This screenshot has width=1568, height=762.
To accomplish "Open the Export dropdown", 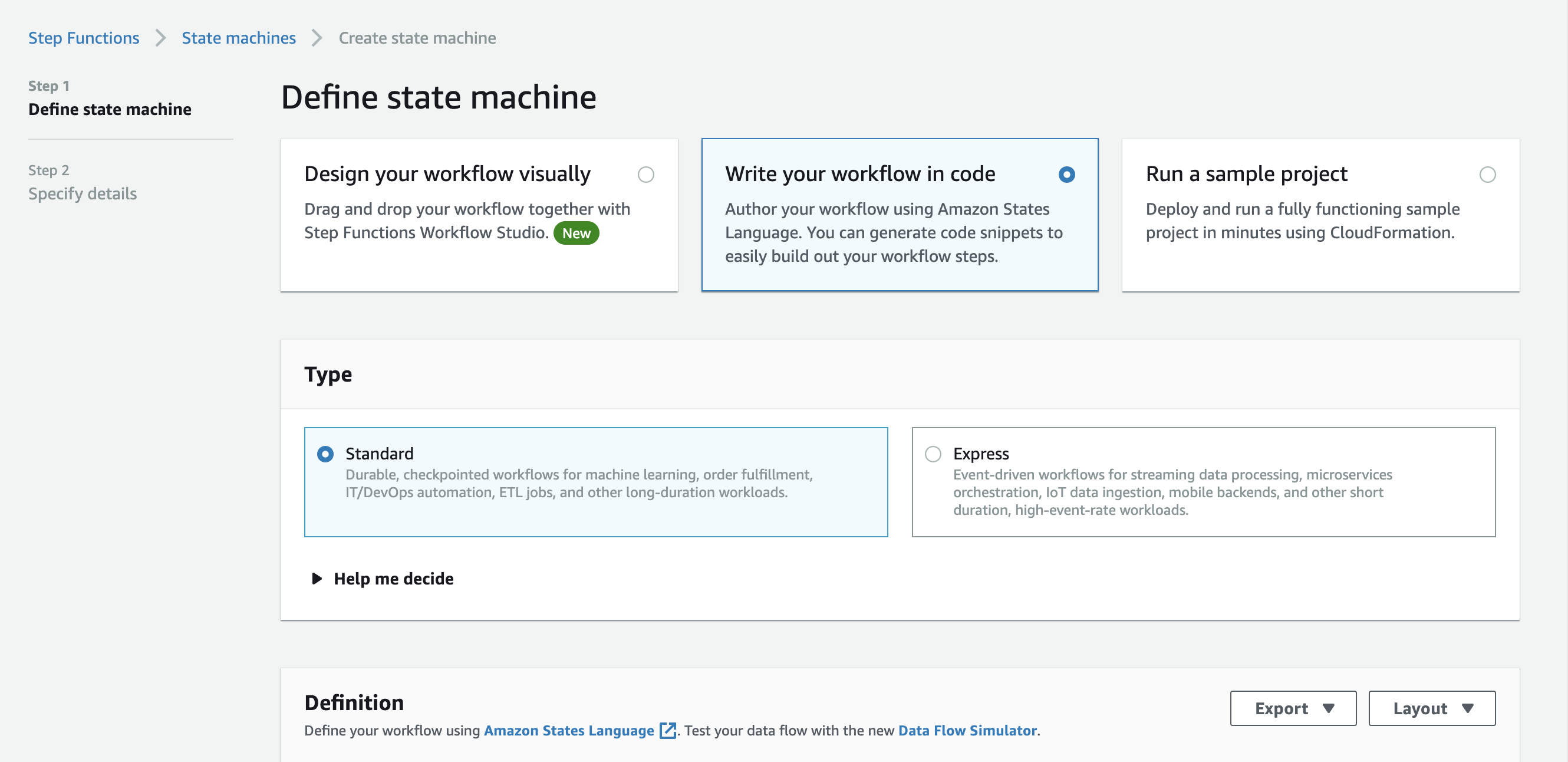I will point(1293,708).
